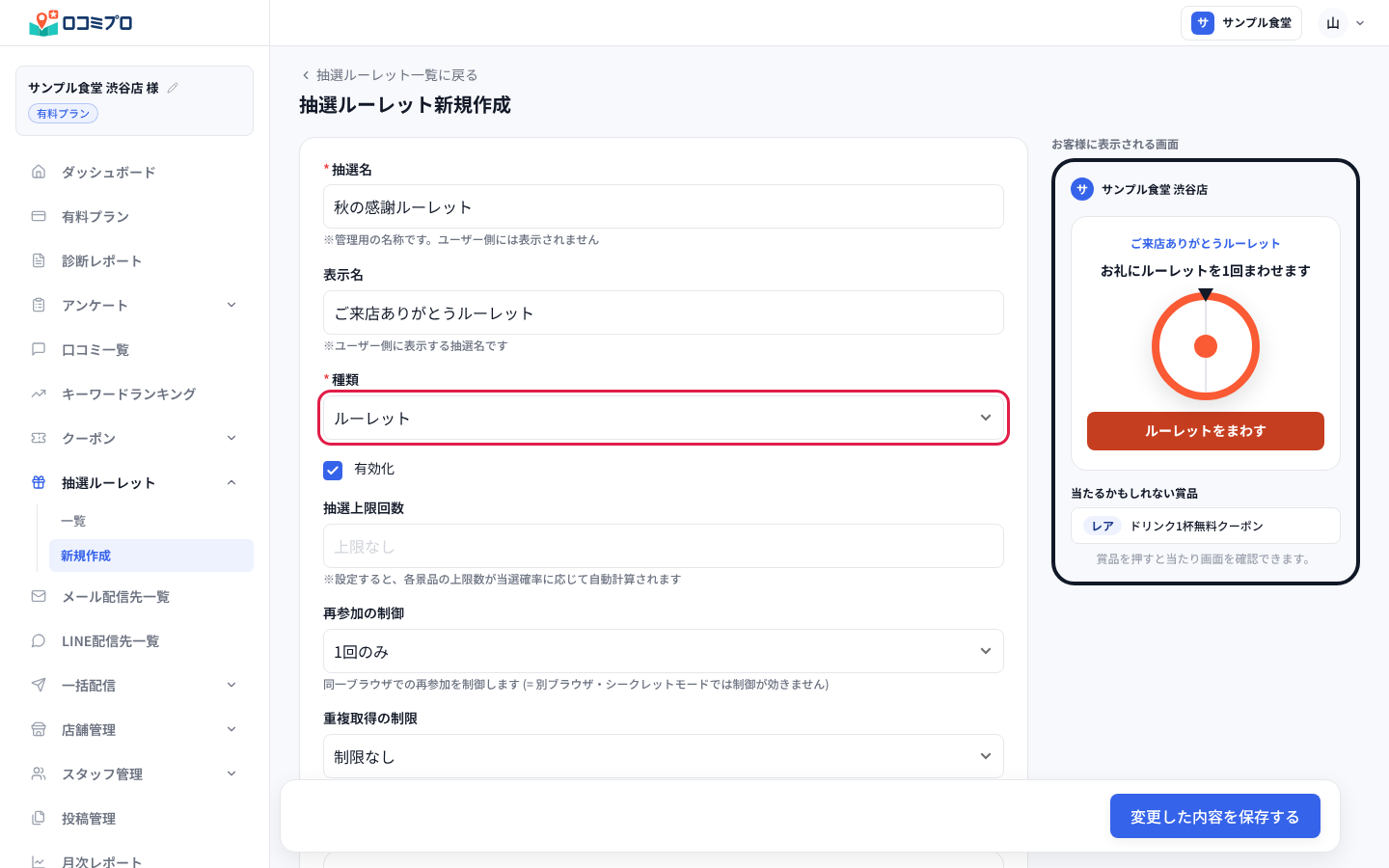1389x868 pixels.
Task: Expand the クーポン submenu
Action: [x=231, y=438]
